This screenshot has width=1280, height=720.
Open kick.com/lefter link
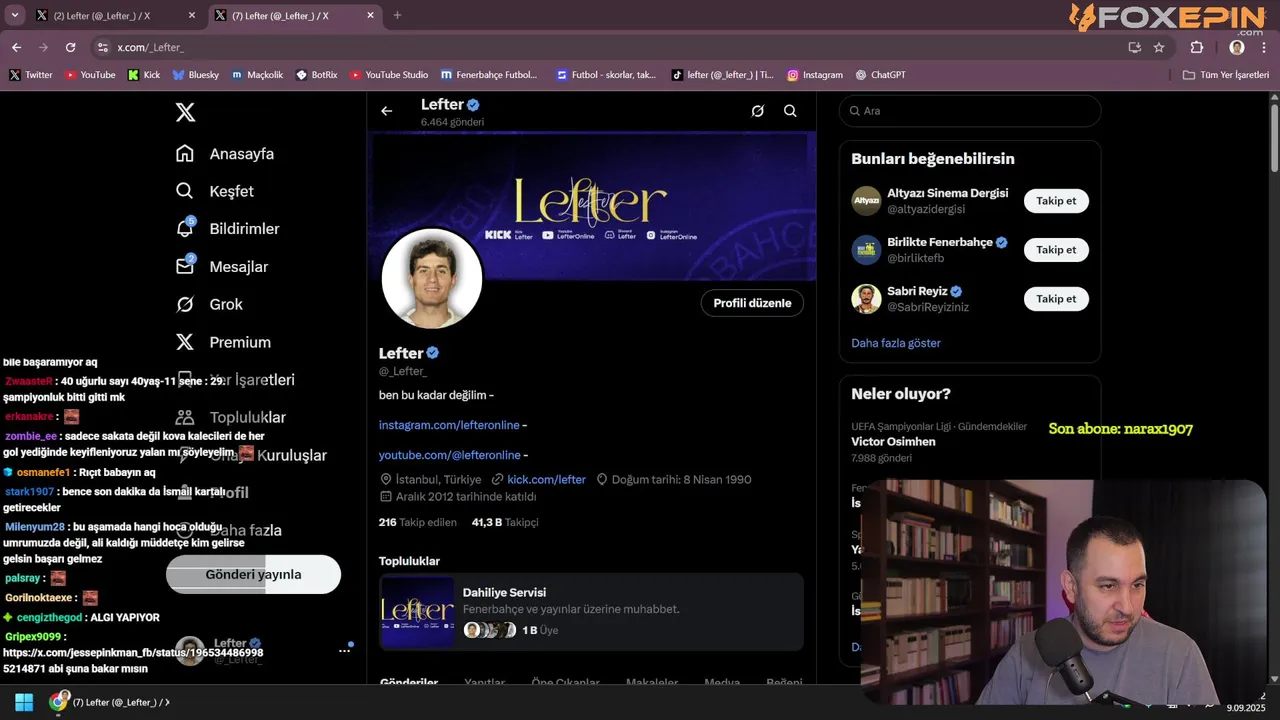[x=546, y=479]
